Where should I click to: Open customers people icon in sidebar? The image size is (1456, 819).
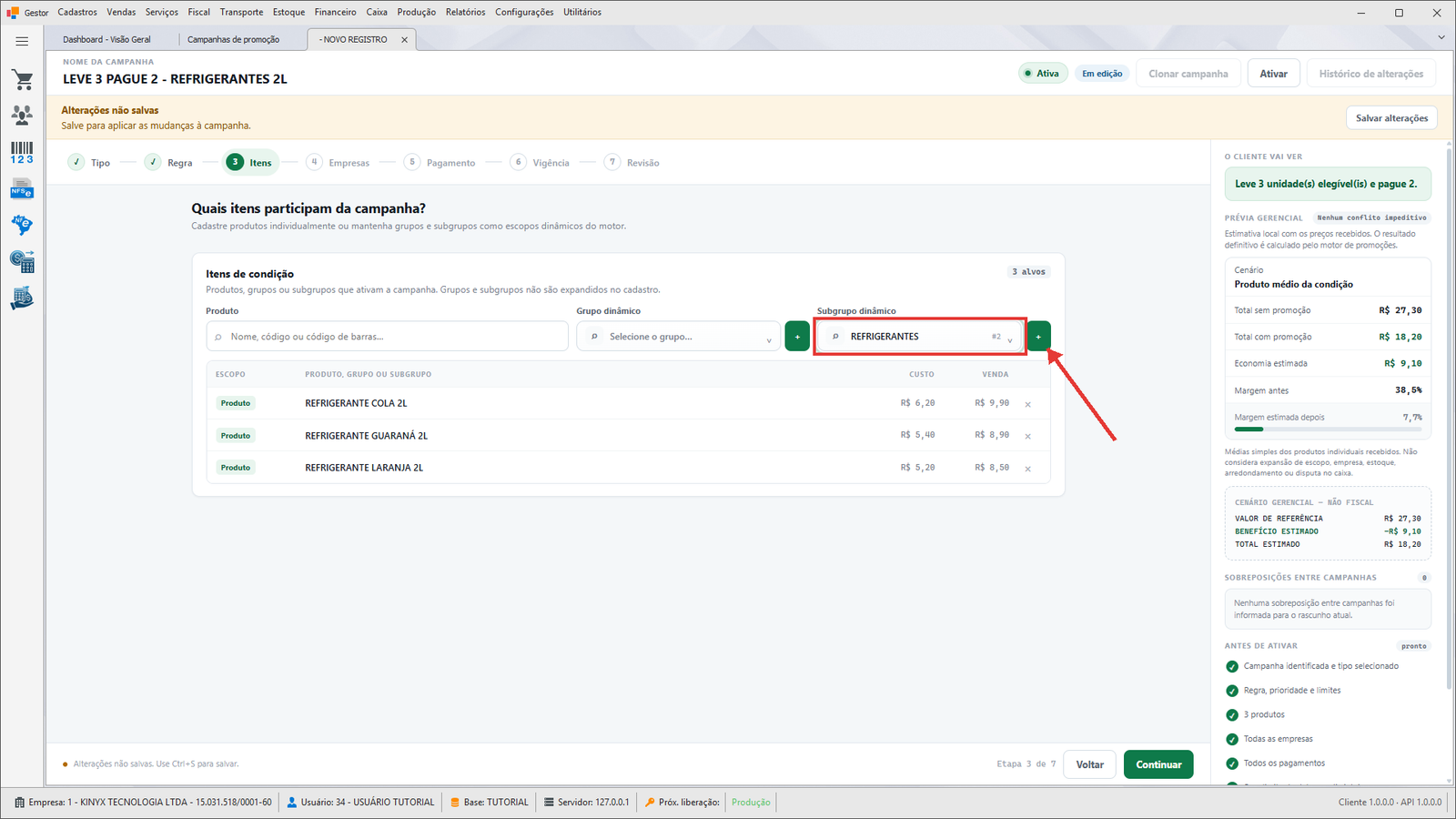(22, 115)
